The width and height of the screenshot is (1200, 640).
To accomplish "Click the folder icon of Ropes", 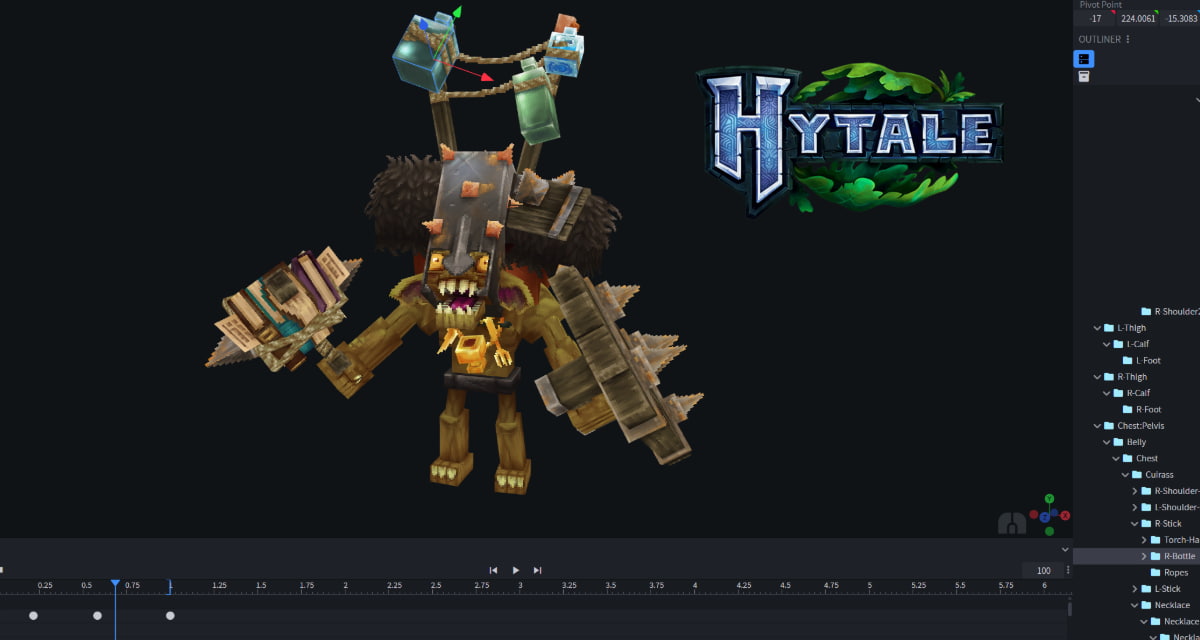I will coord(1155,573).
